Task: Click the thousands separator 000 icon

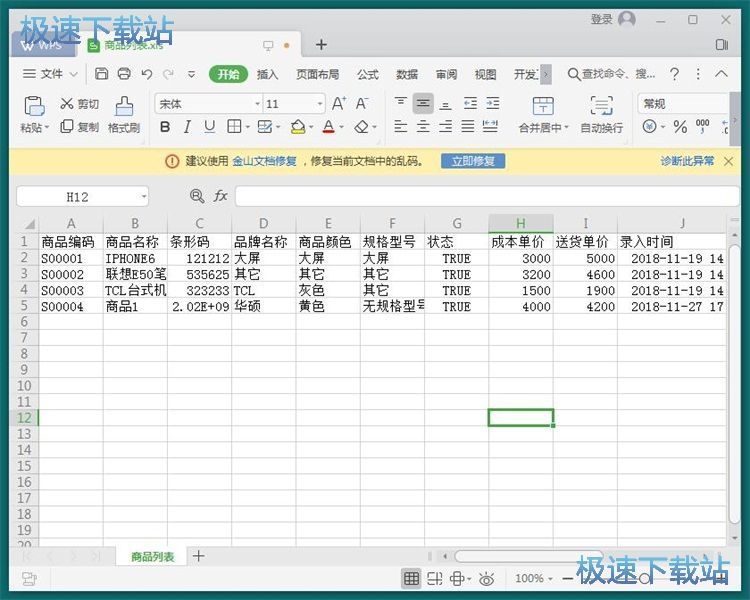Action: [703, 126]
